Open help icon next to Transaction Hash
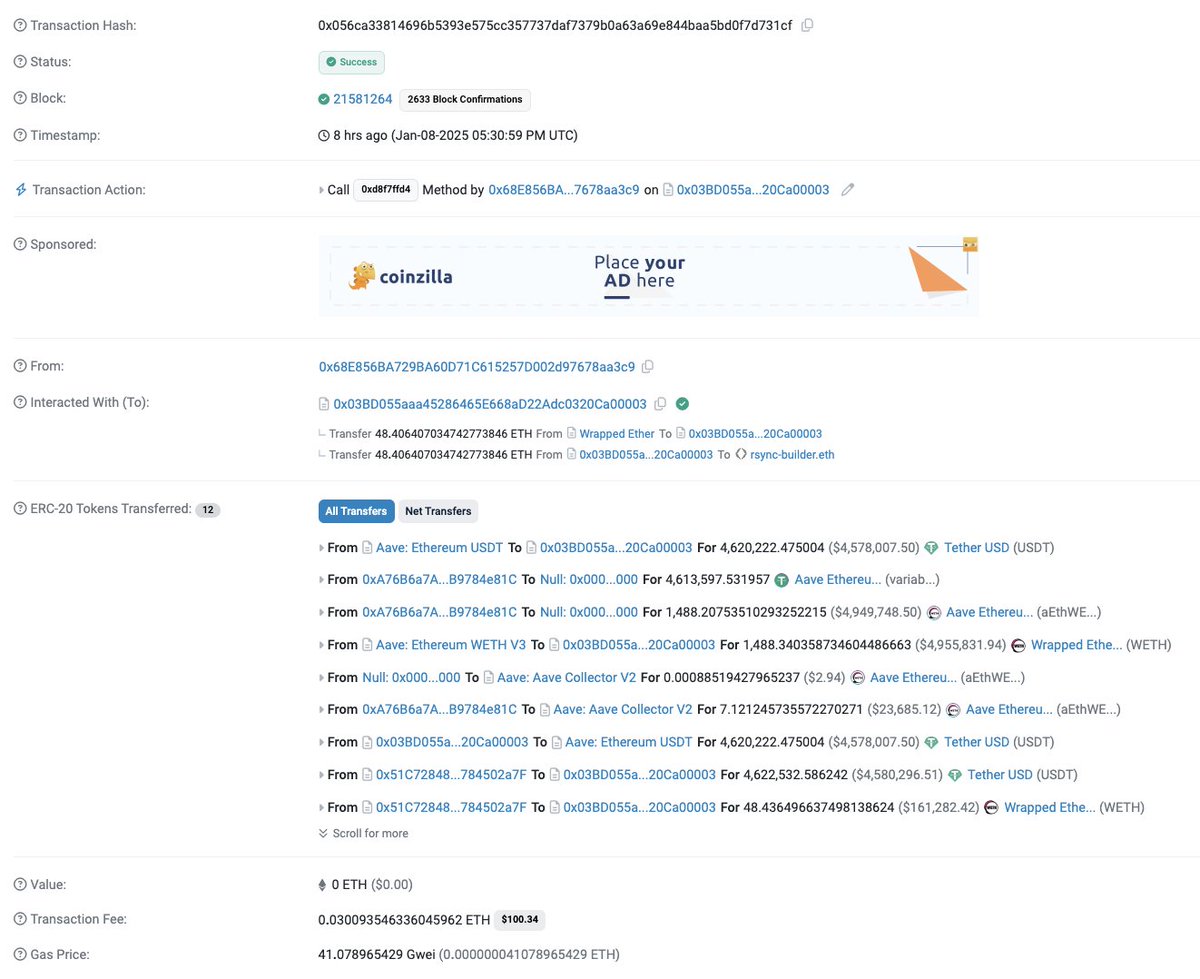1200x979 pixels. point(20,25)
